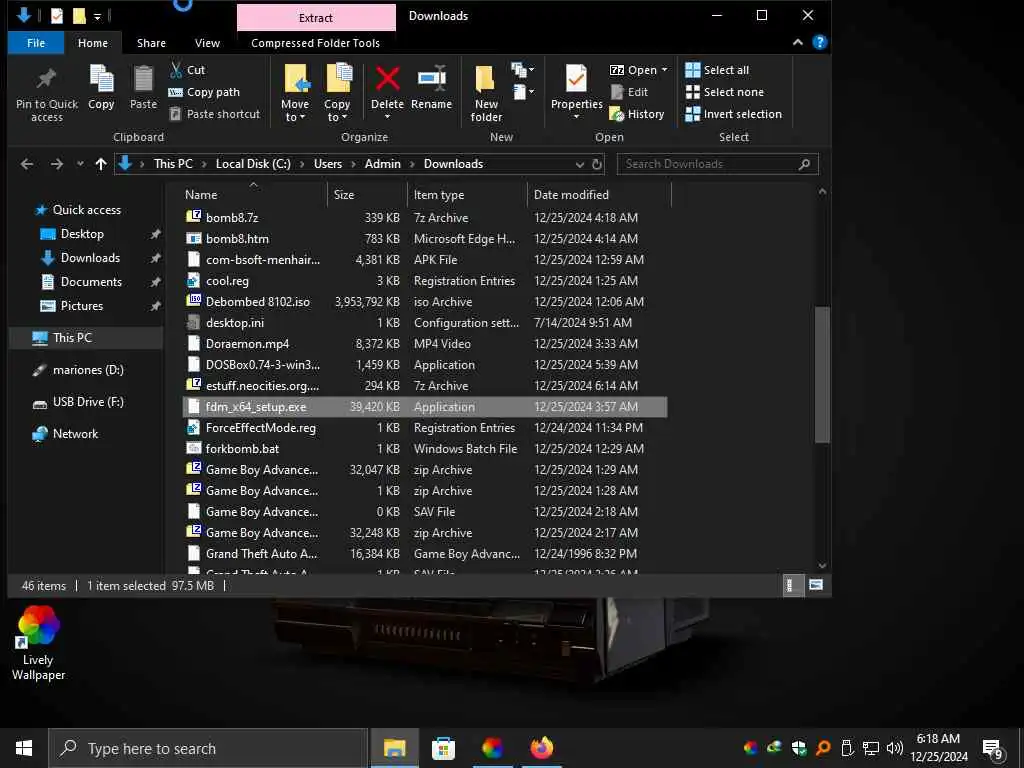Select the forkbomb.bat file
Screen dimensions: 1024x768
424,449
